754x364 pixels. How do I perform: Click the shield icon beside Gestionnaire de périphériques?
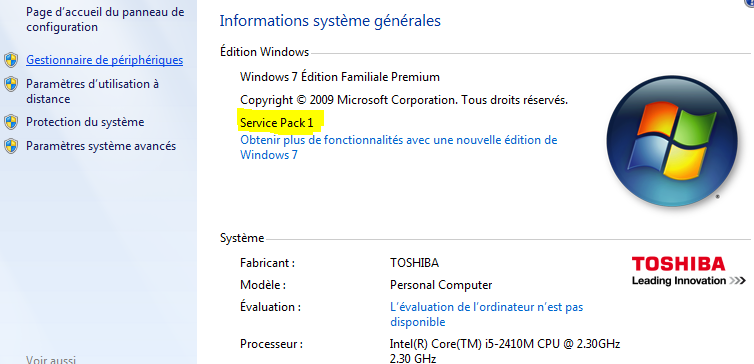(11, 61)
